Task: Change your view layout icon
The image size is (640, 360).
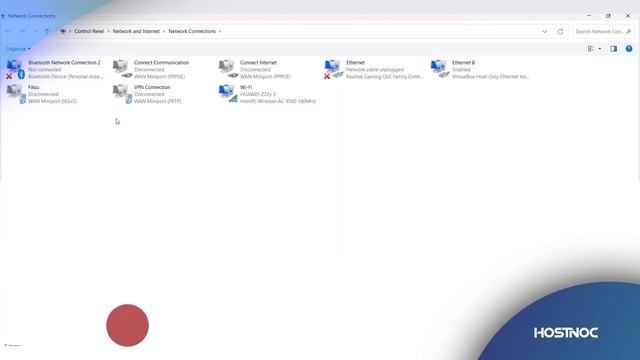Action: point(591,49)
